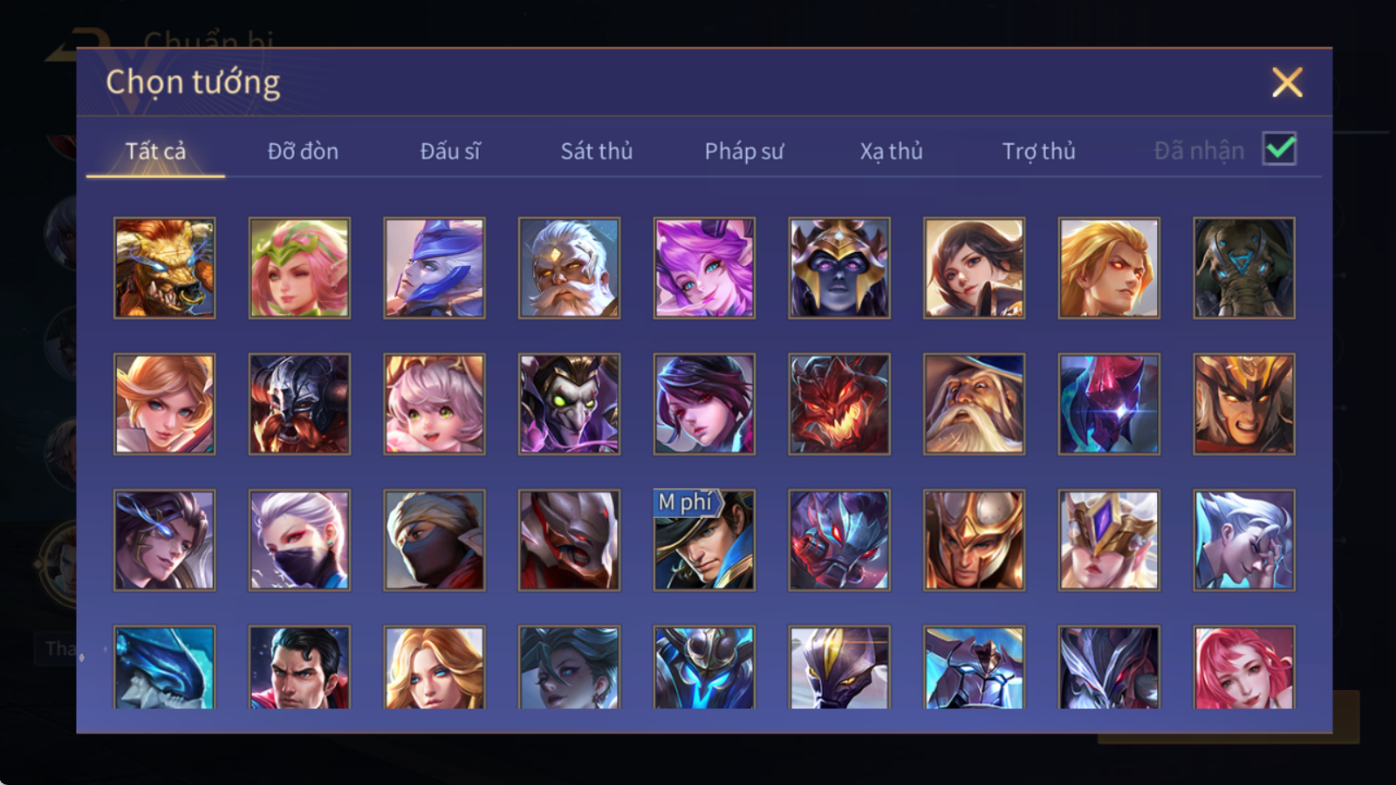Choose the hero marked "M phí"

[704, 540]
